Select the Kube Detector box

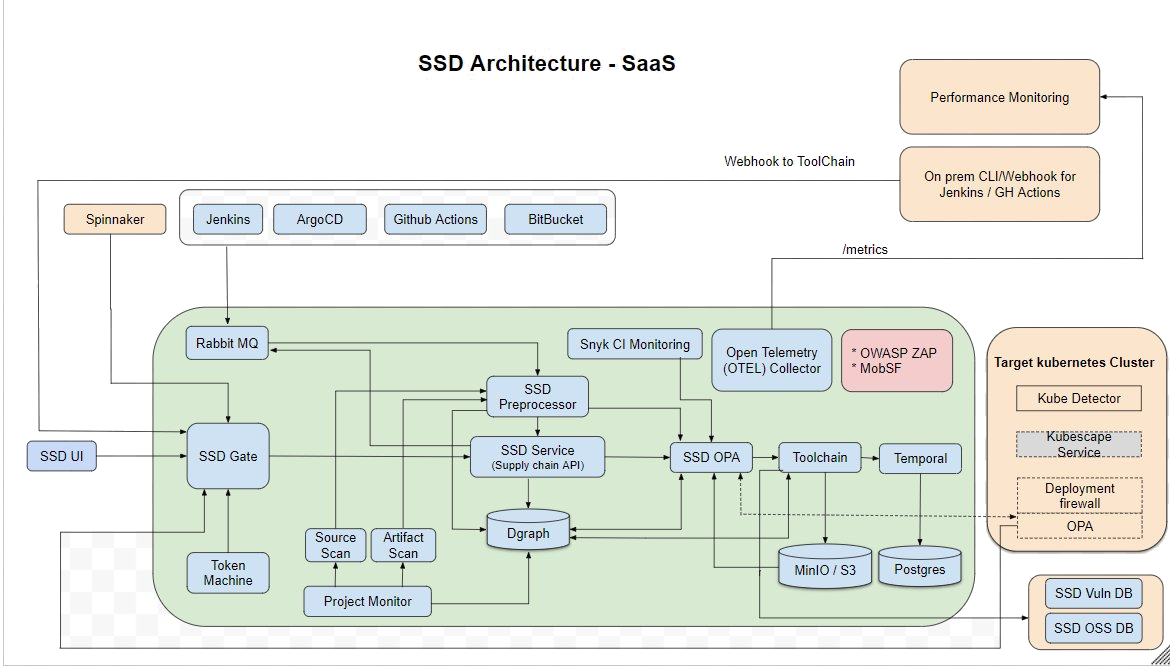[x=1078, y=398]
